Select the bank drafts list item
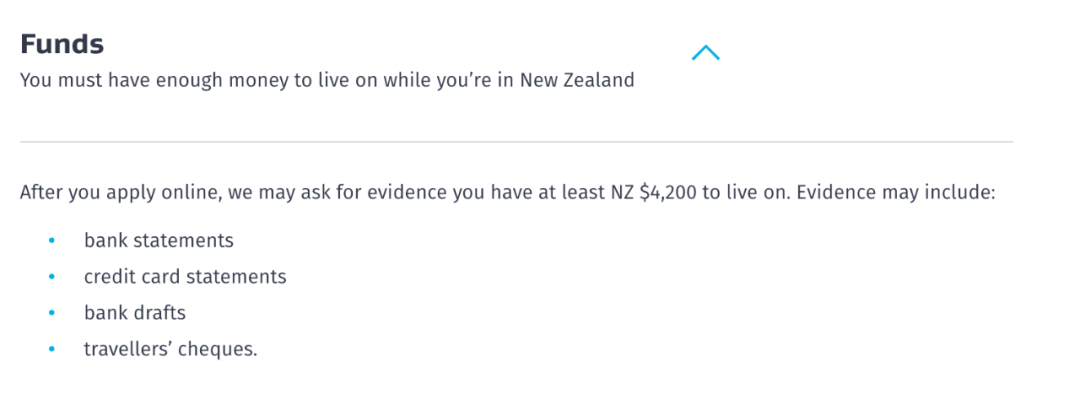 135,313
